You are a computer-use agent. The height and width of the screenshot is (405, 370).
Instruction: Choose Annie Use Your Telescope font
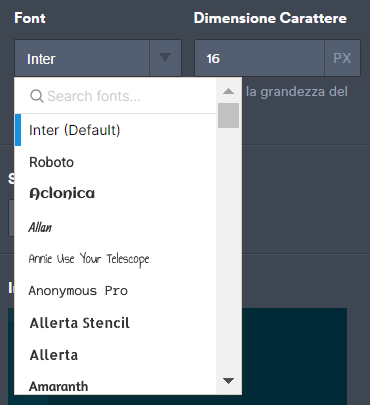[x=115, y=259]
